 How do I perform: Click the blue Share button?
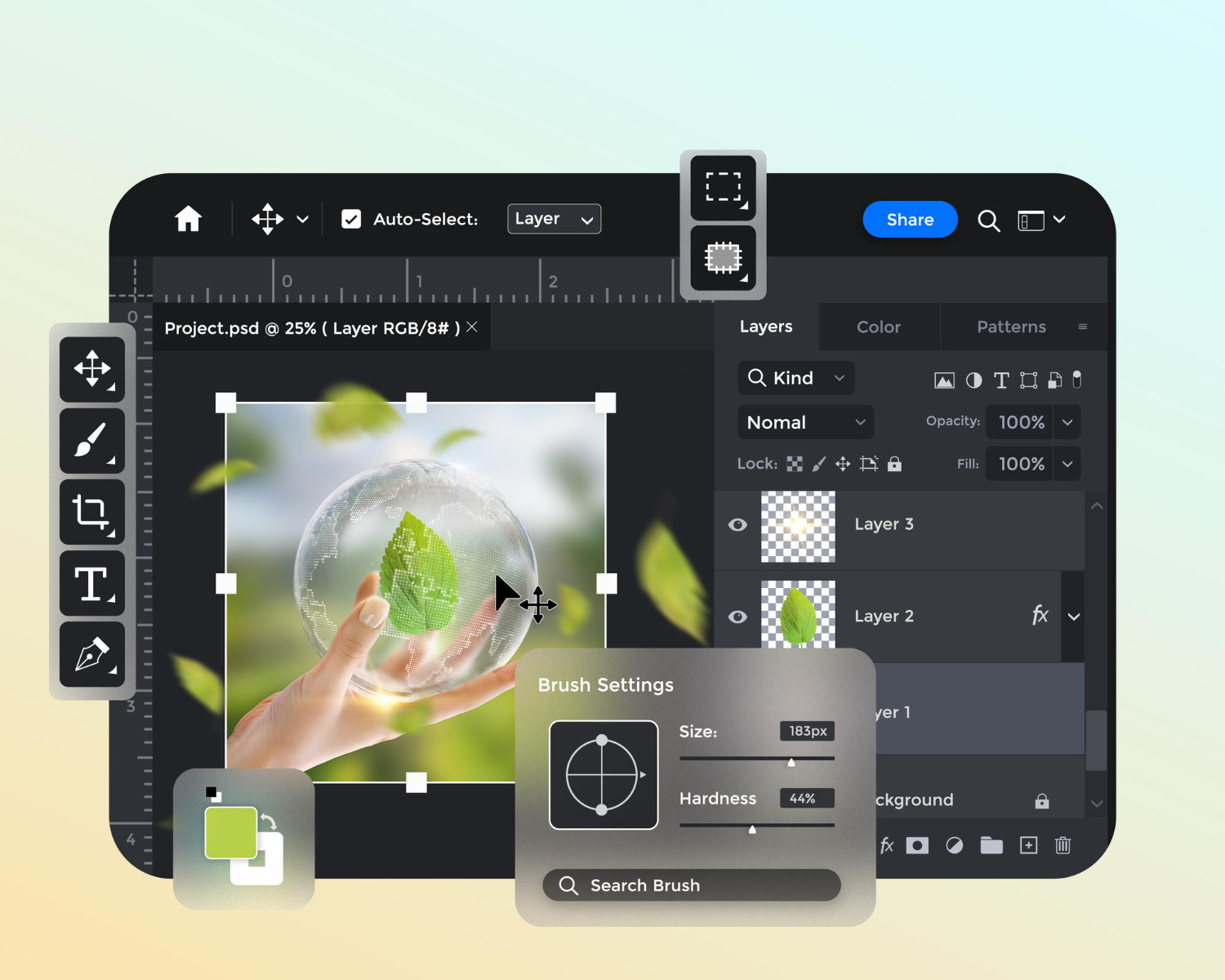click(x=910, y=220)
